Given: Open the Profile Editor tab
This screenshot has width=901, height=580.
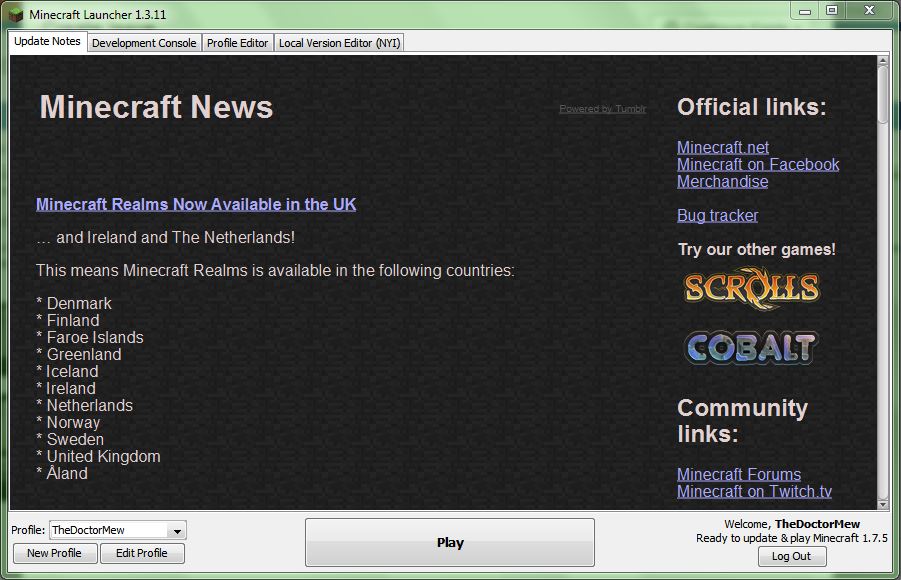Looking at the screenshot, I should tap(237, 43).
